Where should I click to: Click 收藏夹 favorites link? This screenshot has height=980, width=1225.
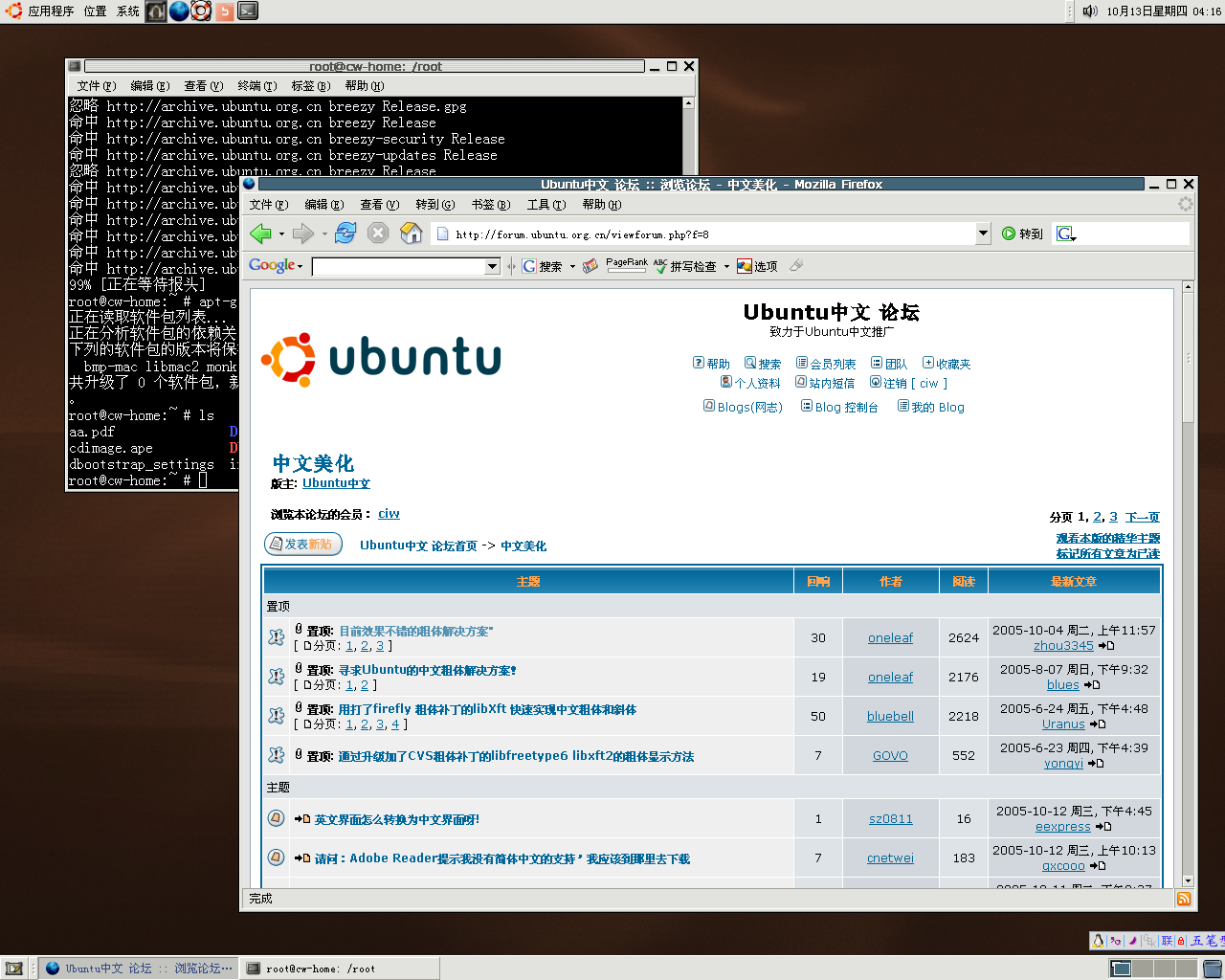click(x=947, y=364)
